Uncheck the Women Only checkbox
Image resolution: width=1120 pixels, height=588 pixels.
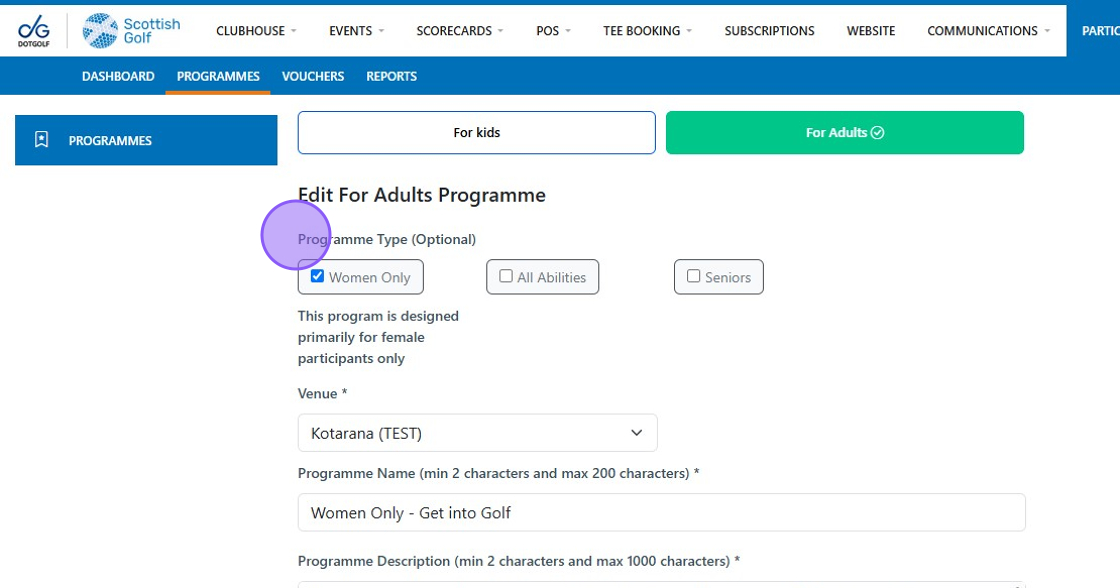pyautogui.click(x=318, y=276)
